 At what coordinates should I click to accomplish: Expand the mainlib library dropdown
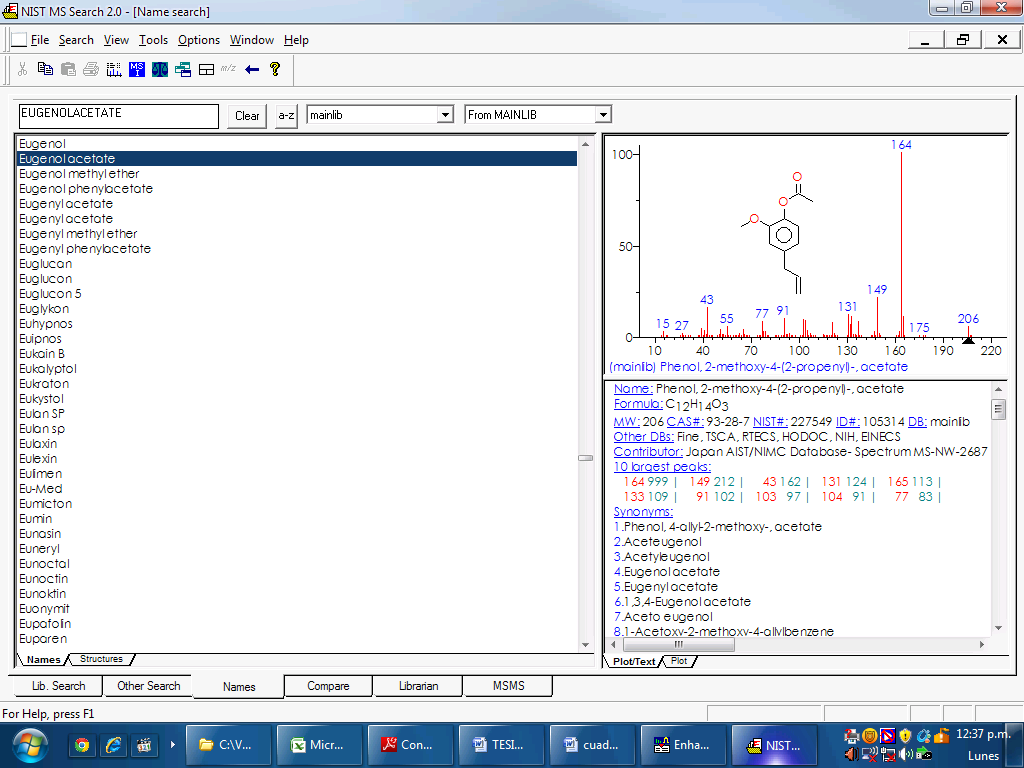click(x=445, y=115)
